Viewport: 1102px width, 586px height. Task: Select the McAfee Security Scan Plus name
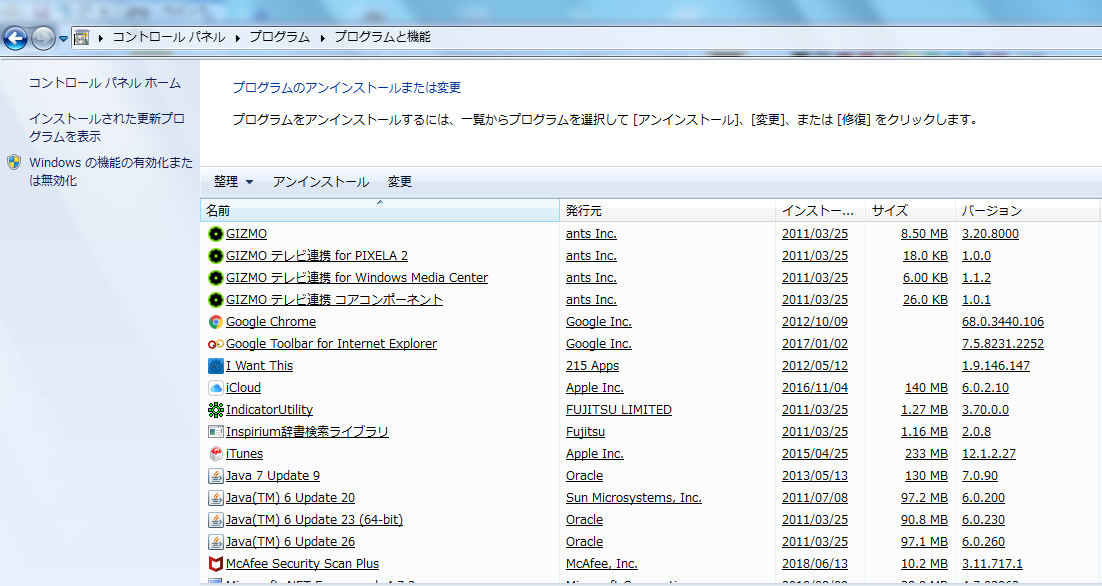302,564
